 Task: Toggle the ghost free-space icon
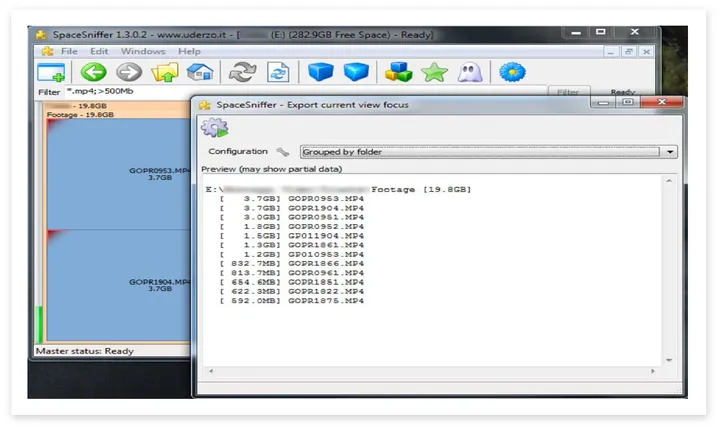470,72
